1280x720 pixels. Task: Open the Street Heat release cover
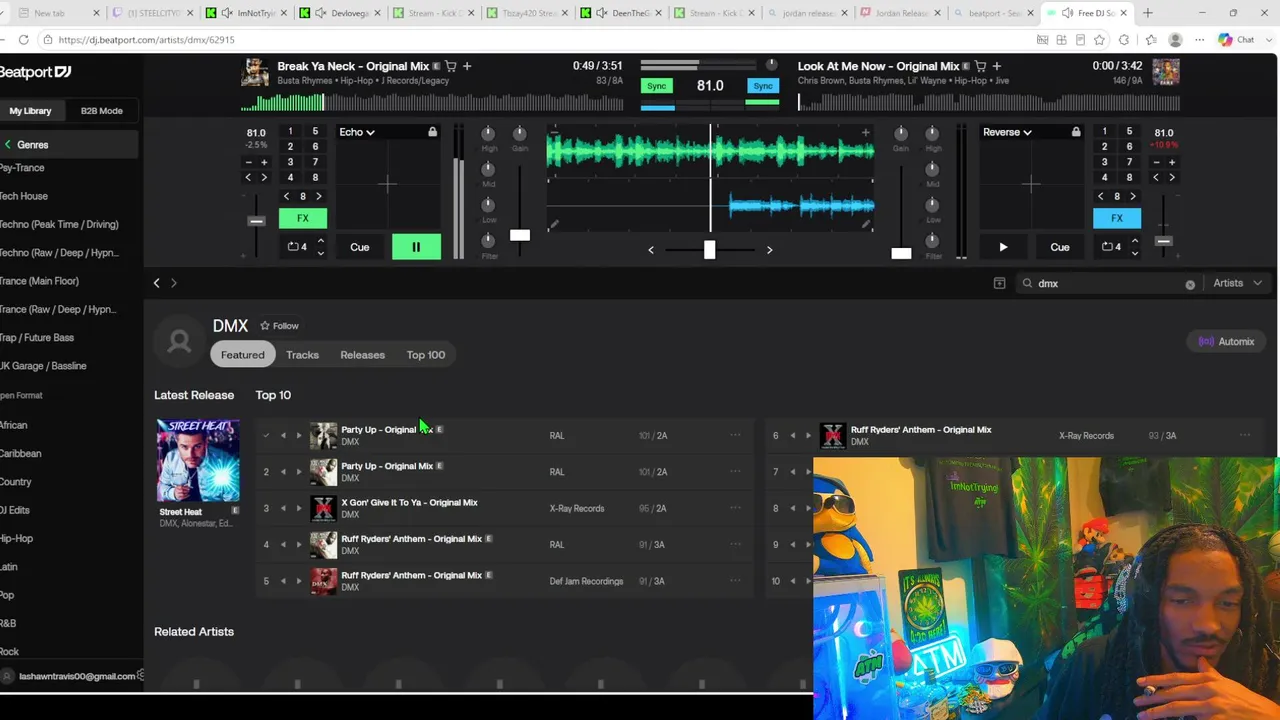198,461
